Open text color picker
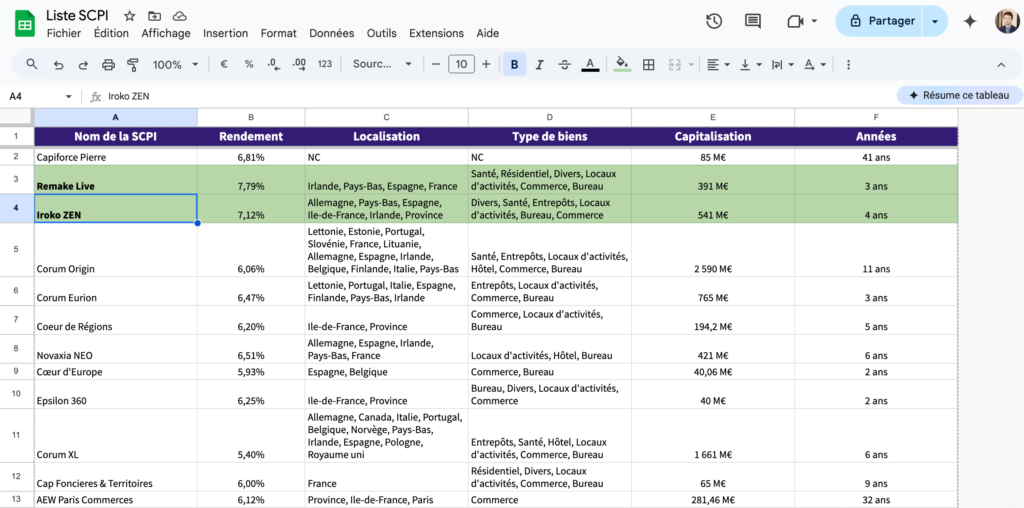The image size is (1024, 508). pos(590,64)
